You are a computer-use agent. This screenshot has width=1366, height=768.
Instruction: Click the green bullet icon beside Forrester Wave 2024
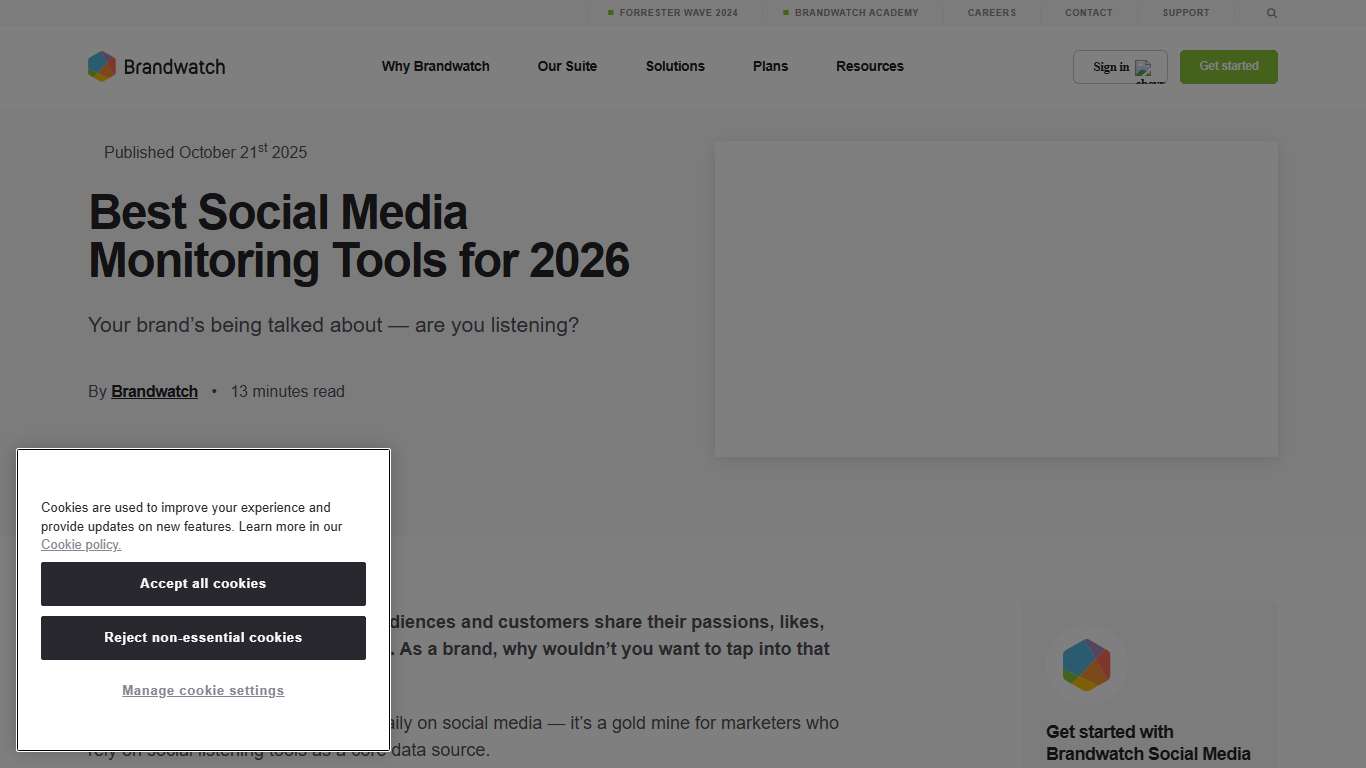pos(609,12)
